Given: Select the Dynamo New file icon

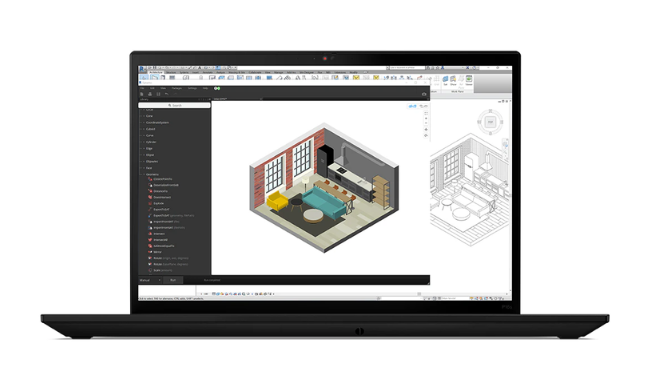Looking at the screenshot, I should [x=142, y=94].
